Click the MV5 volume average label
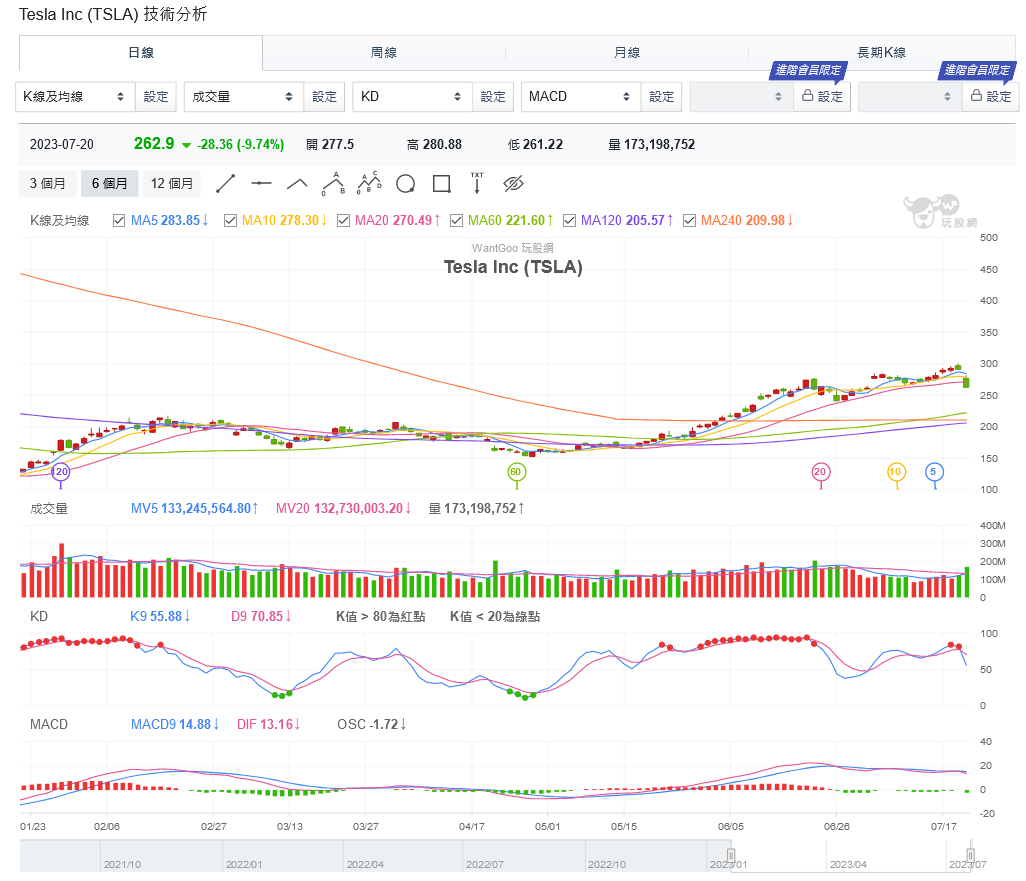This screenshot has width=1026, height=881. pyautogui.click(x=194, y=509)
